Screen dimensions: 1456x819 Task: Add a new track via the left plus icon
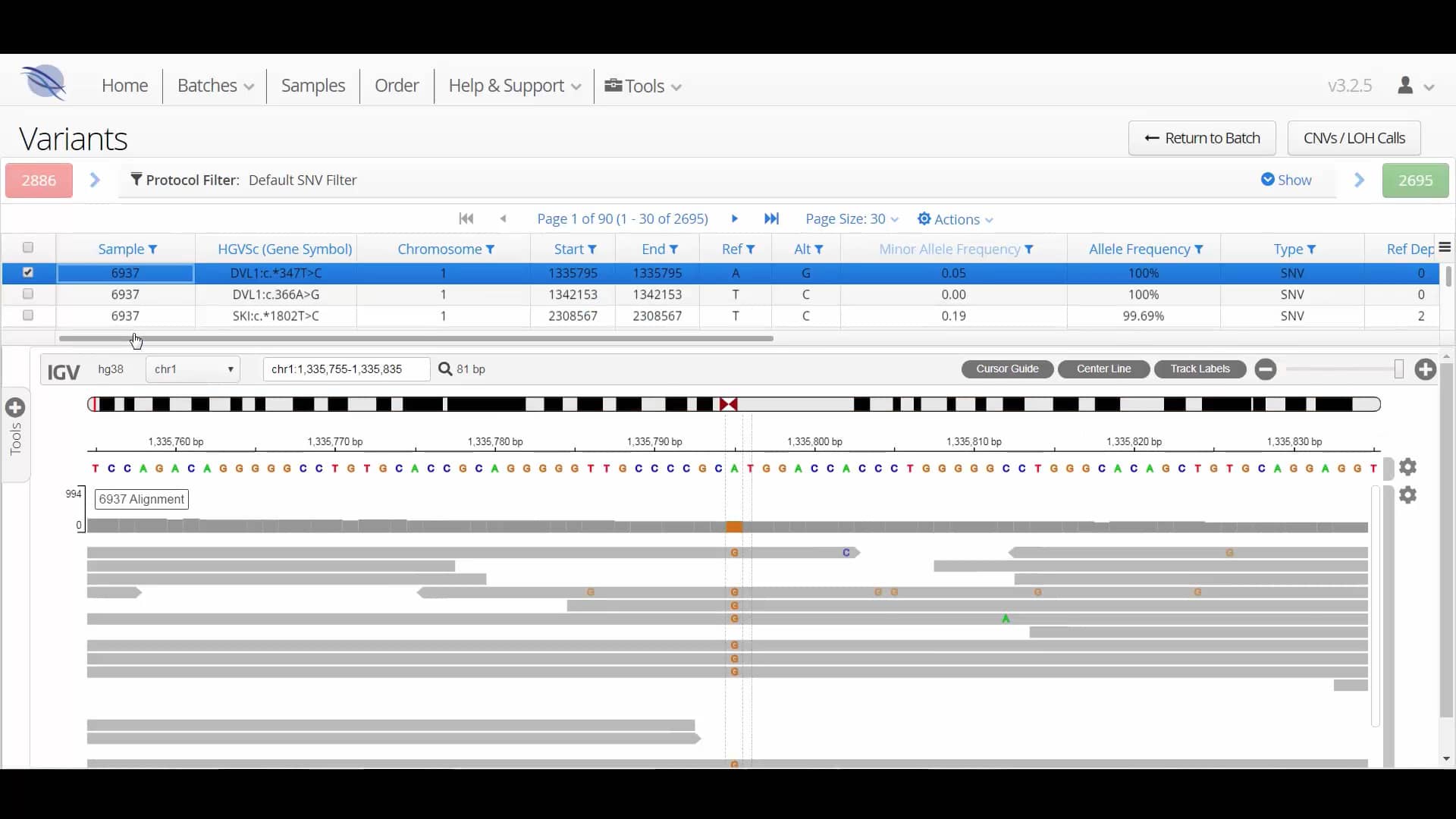(x=17, y=407)
